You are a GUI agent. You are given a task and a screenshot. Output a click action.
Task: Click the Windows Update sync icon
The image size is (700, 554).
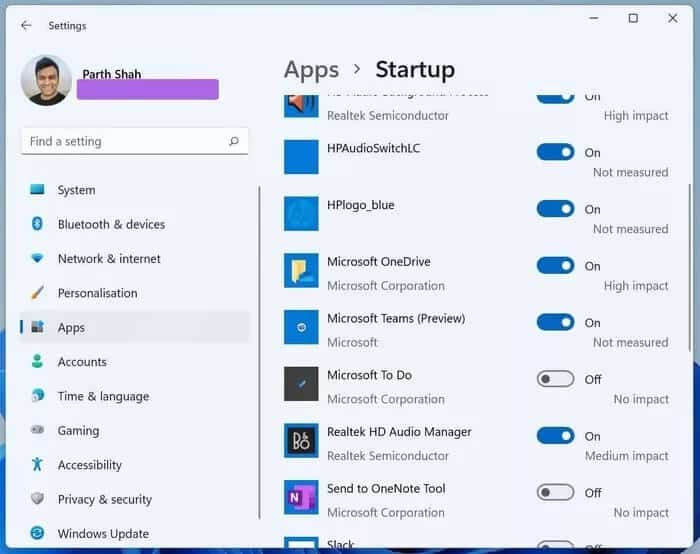[x=37, y=533]
